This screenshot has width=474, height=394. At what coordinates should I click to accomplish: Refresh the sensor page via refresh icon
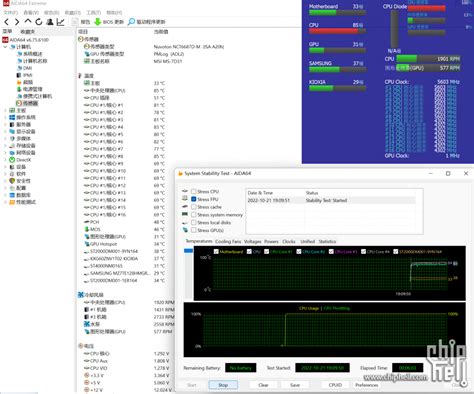point(39,22)
